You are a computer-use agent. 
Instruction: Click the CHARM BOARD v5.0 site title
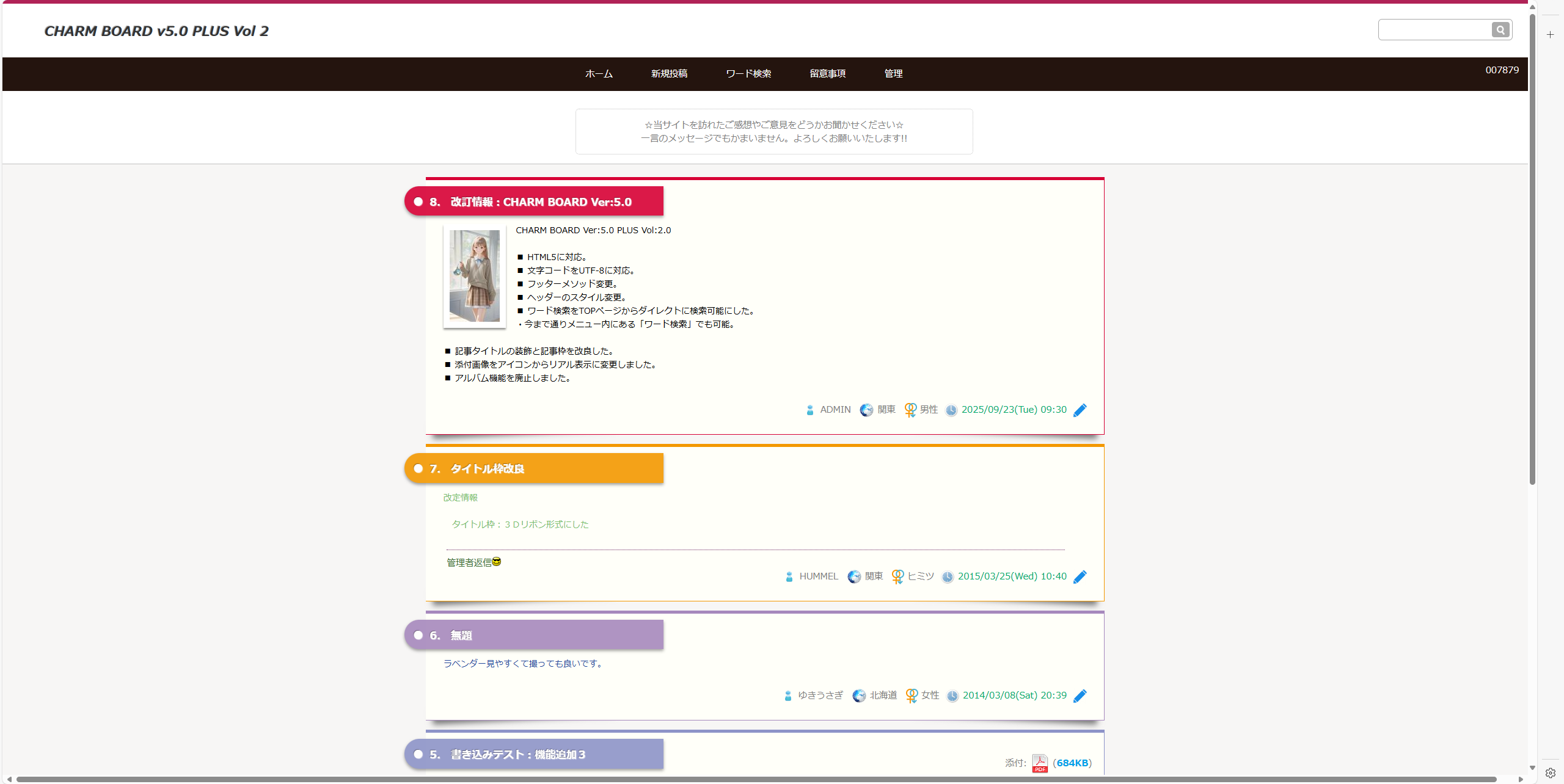click(156, 31)
